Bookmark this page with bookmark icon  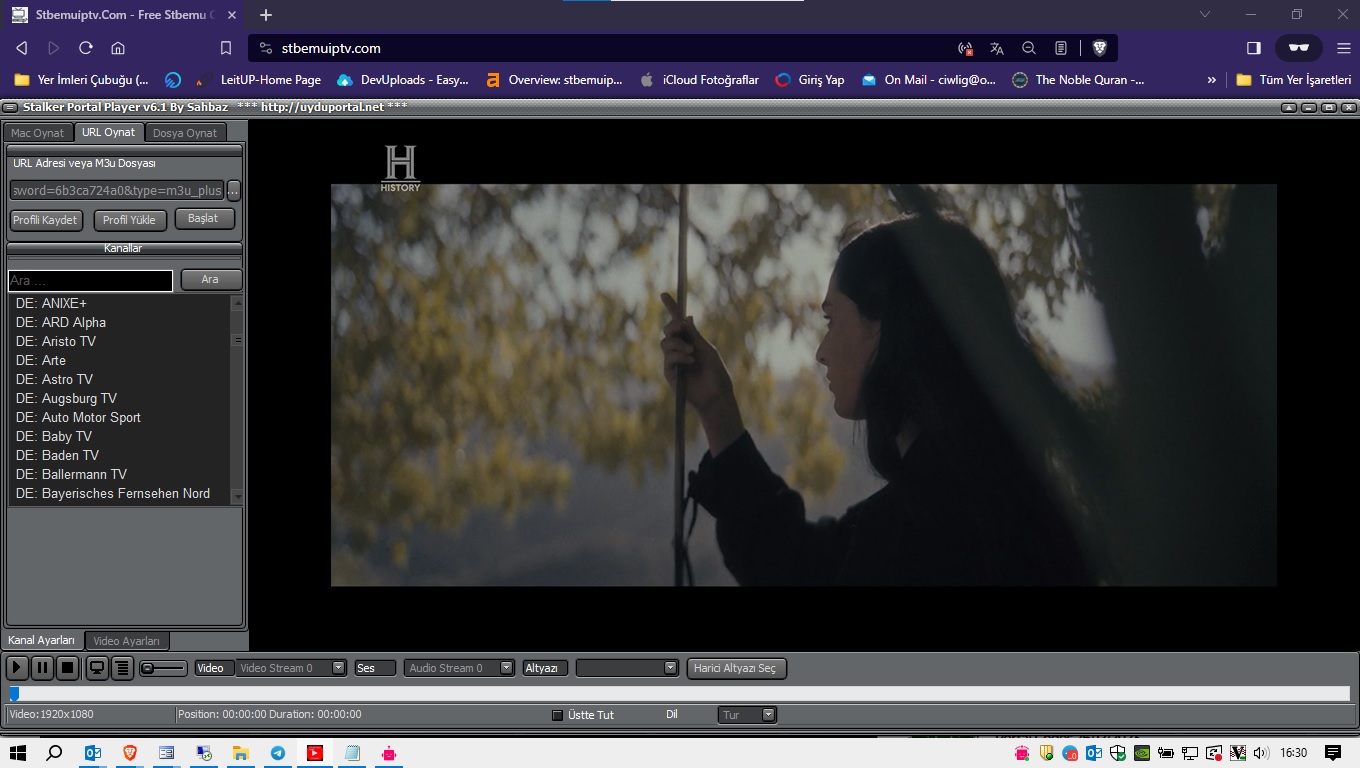coord(226,48)
